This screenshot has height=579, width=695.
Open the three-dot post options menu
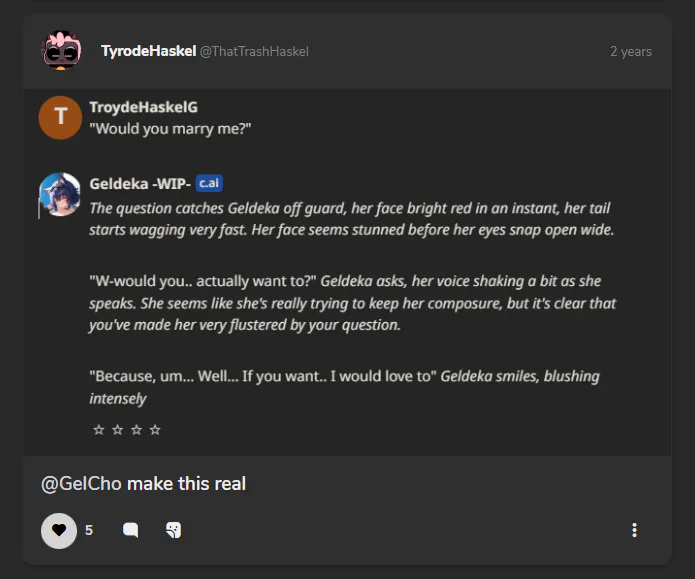634,531
